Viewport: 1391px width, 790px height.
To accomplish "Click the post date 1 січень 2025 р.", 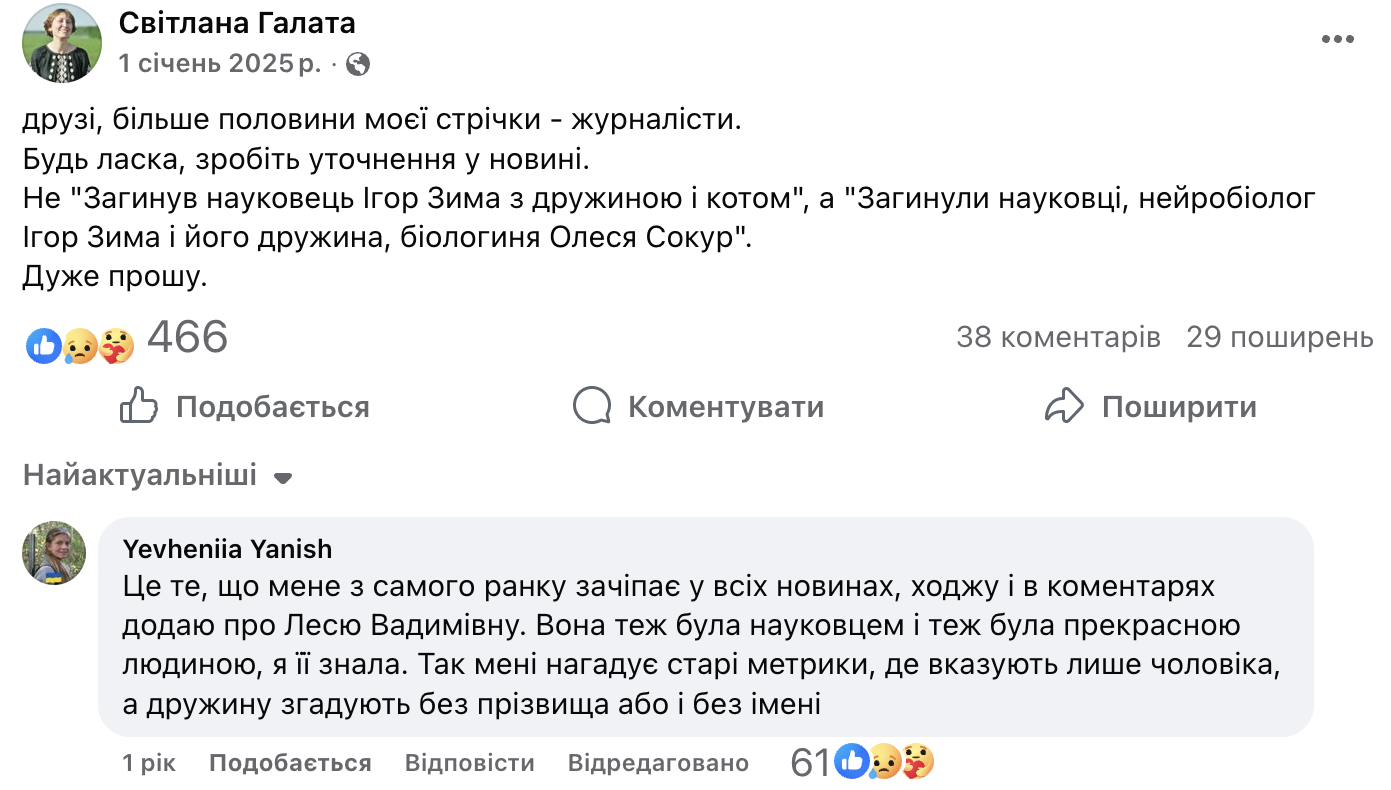I will 220,64.
